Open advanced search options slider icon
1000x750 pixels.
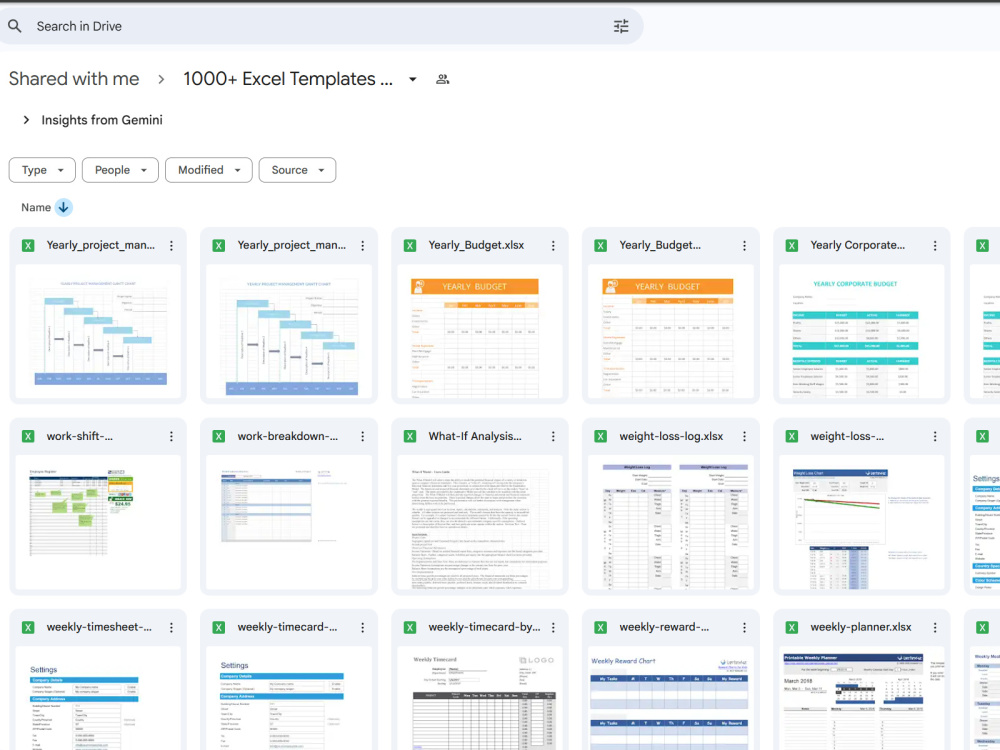(x=621, y=26)
